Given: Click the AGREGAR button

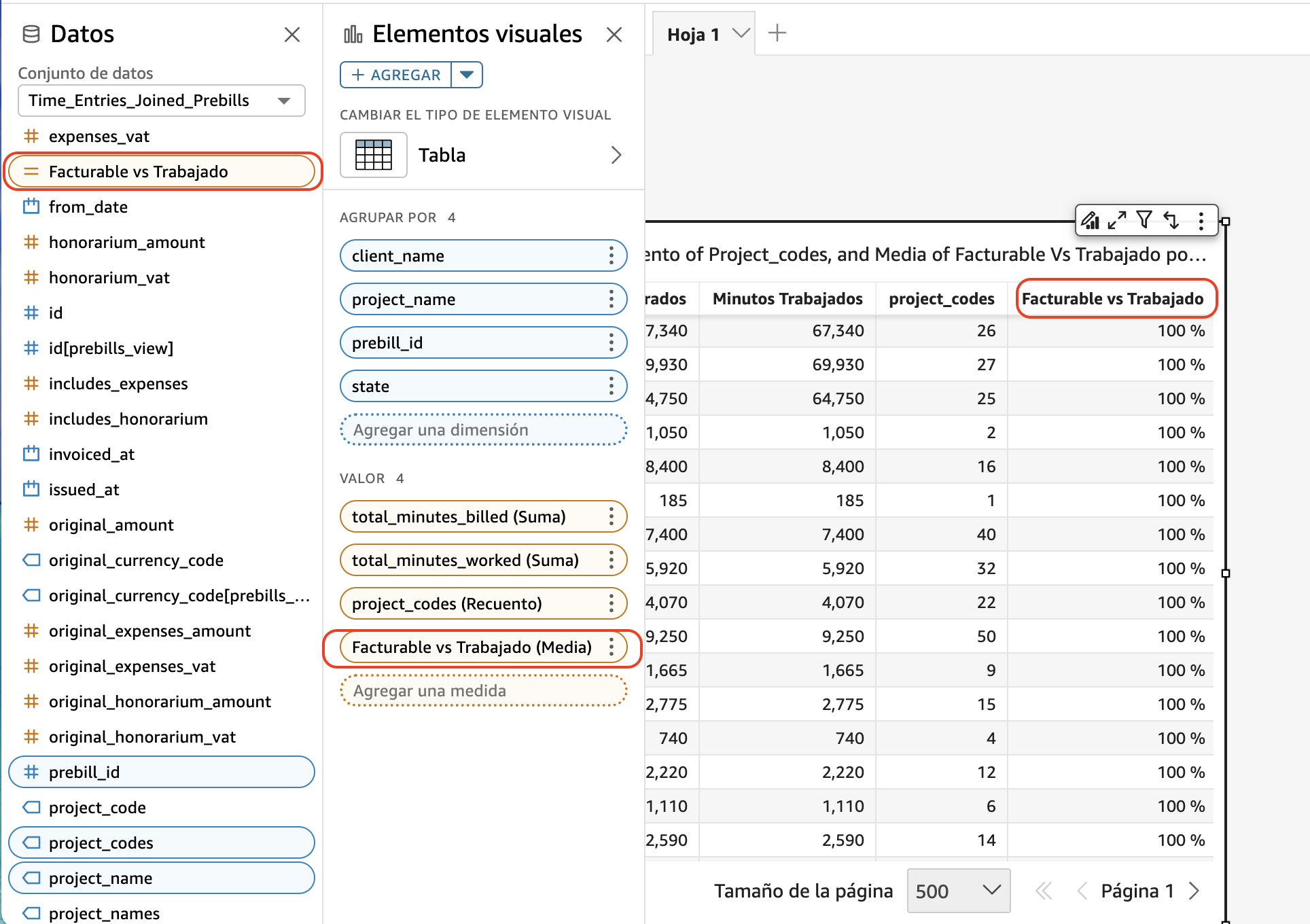Looking at the screenshot, I should click(395, 75).
